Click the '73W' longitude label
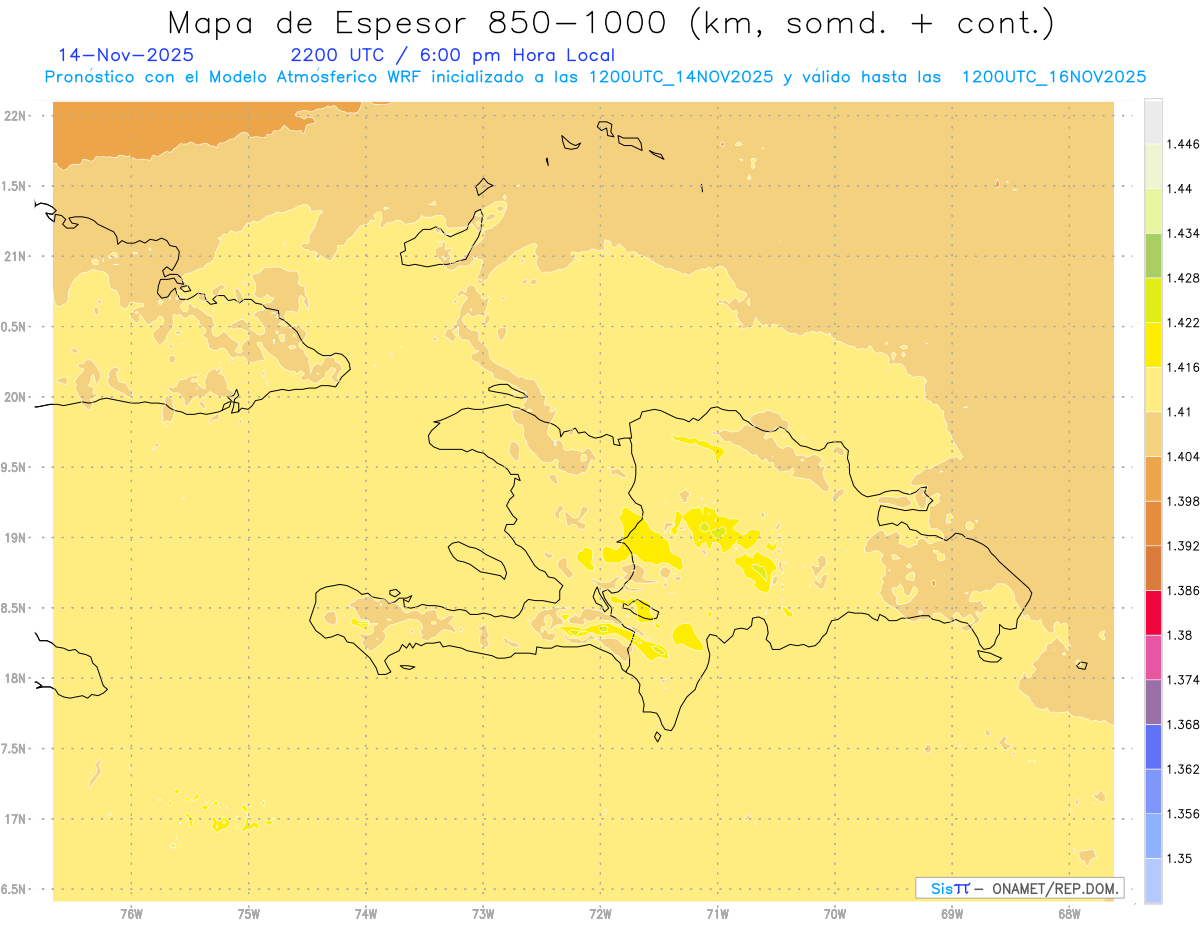The height and width of the screenshot is (927, 1200). tap(483, 914)
